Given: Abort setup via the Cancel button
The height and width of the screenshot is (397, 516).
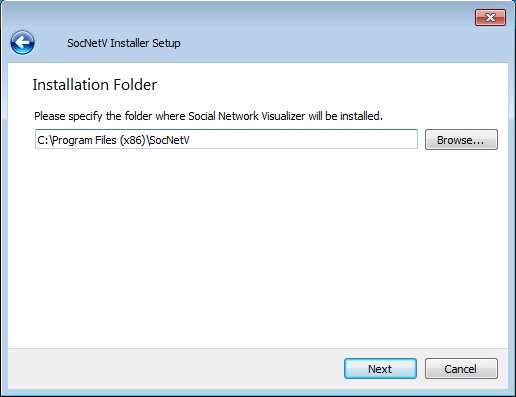Looking at the screenshot, I should pyautogui.click(x=461, y=369).
